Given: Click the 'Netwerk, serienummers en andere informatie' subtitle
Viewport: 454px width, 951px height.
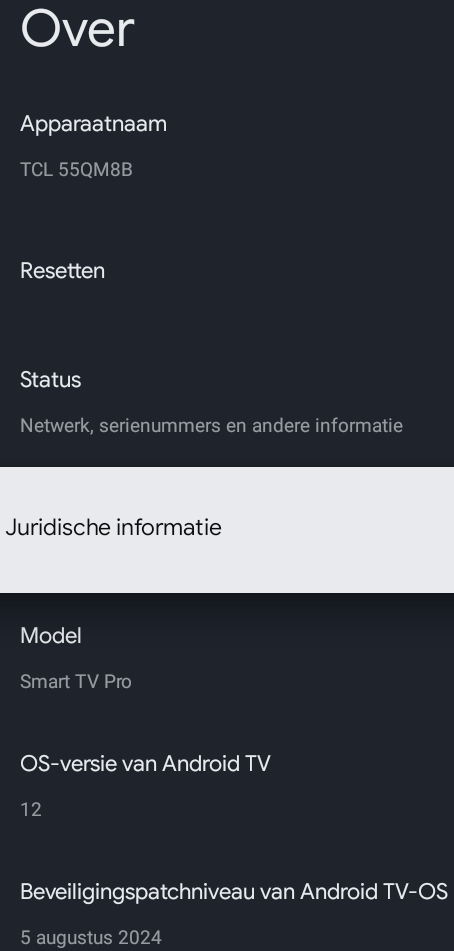Looking at the screenshot, I should click(212, 426).
